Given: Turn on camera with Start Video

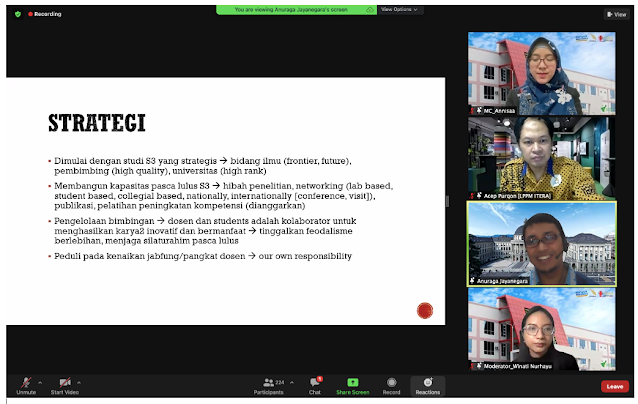Looking at the screenshot, I should (x=65, y=386).
